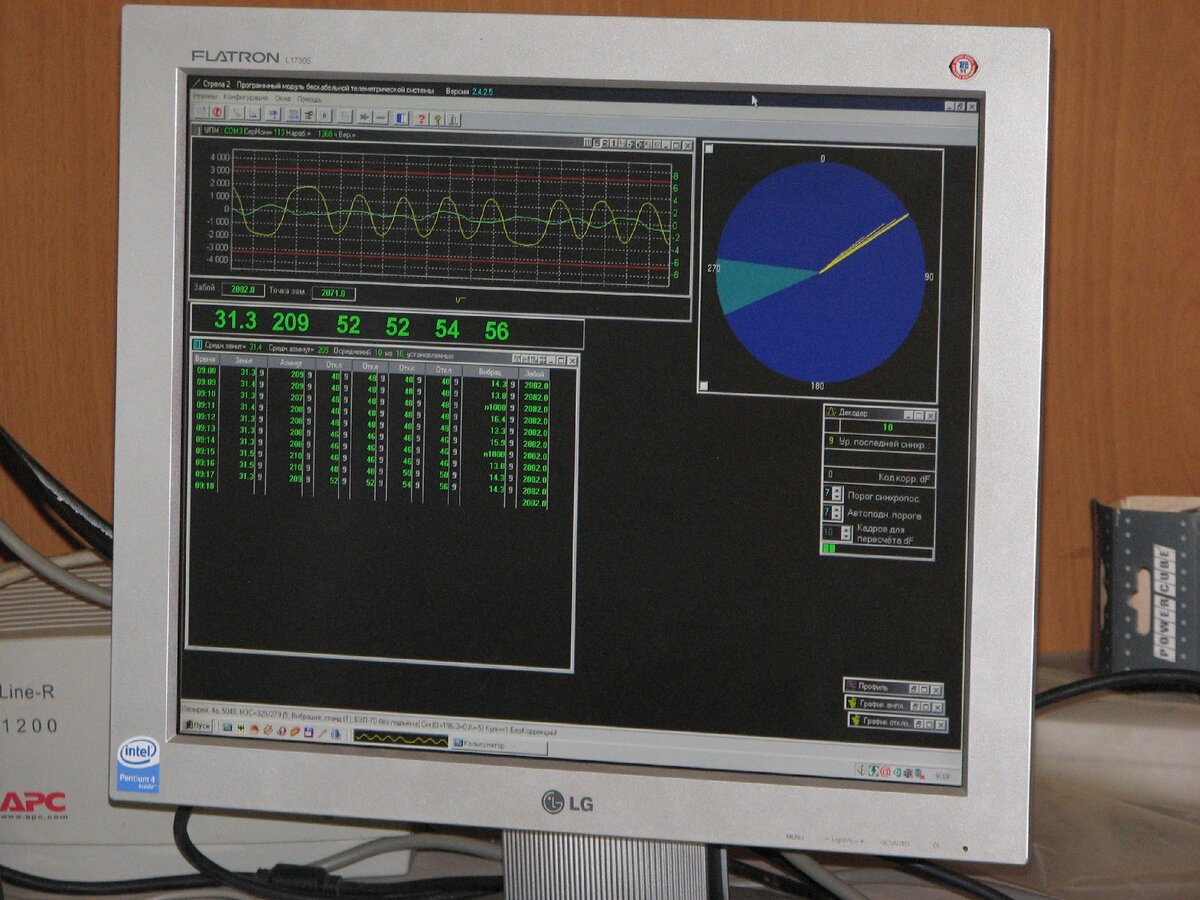
Task: Click the left-arrow toolbar icon before the minus icon
Action: click(364, 117)
